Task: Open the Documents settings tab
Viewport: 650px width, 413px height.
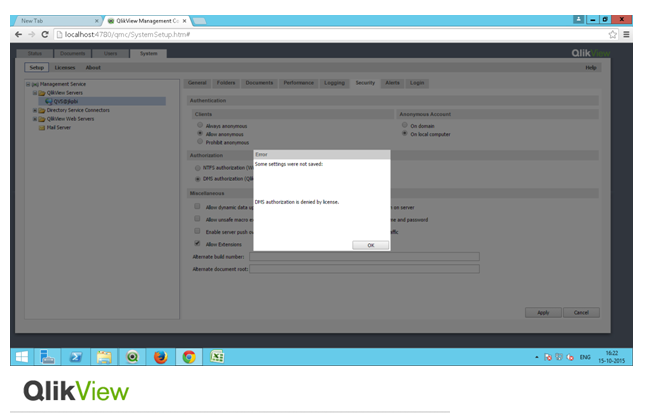Action: (x=260, y=83)
